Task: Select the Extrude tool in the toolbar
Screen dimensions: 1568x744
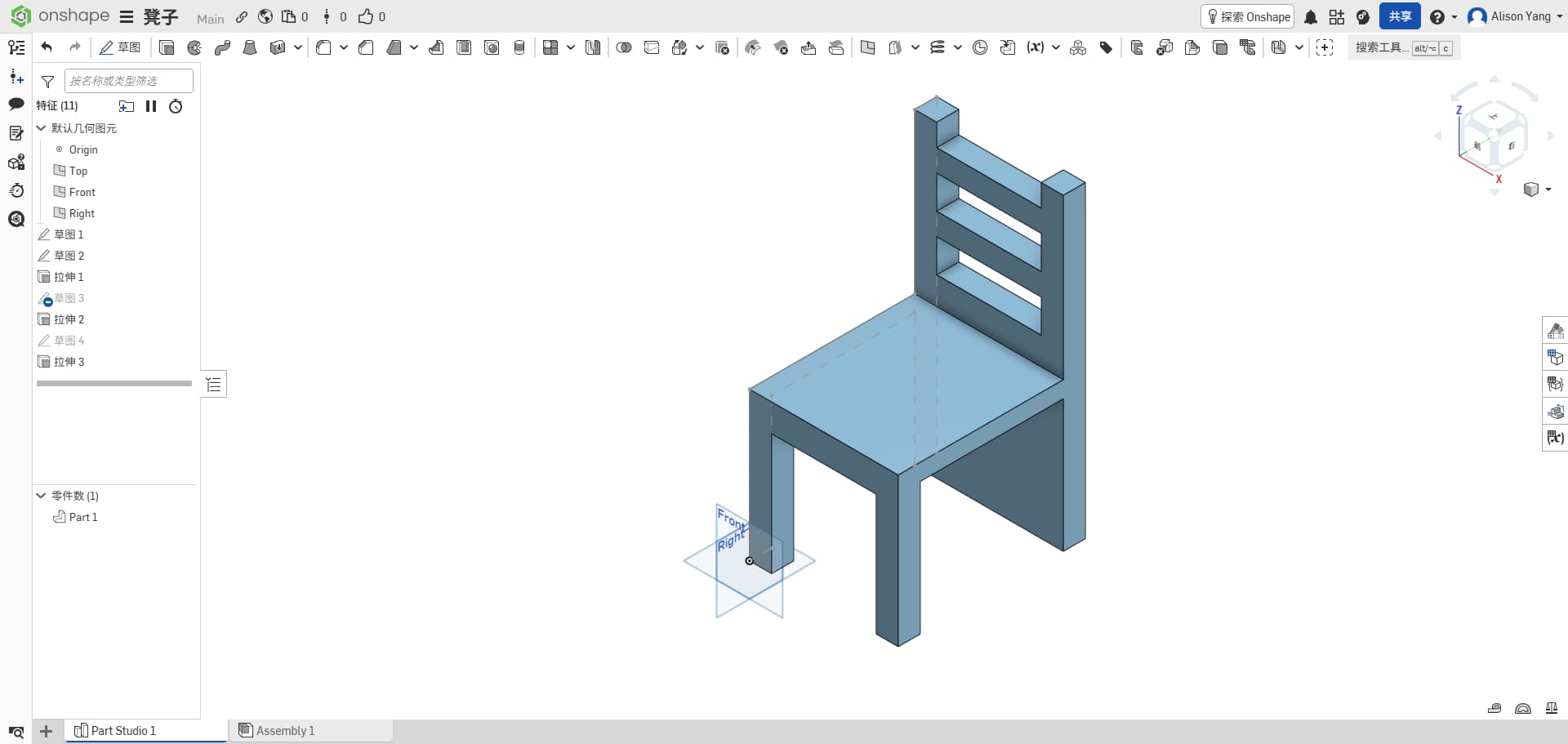Action: pos(167,47)
